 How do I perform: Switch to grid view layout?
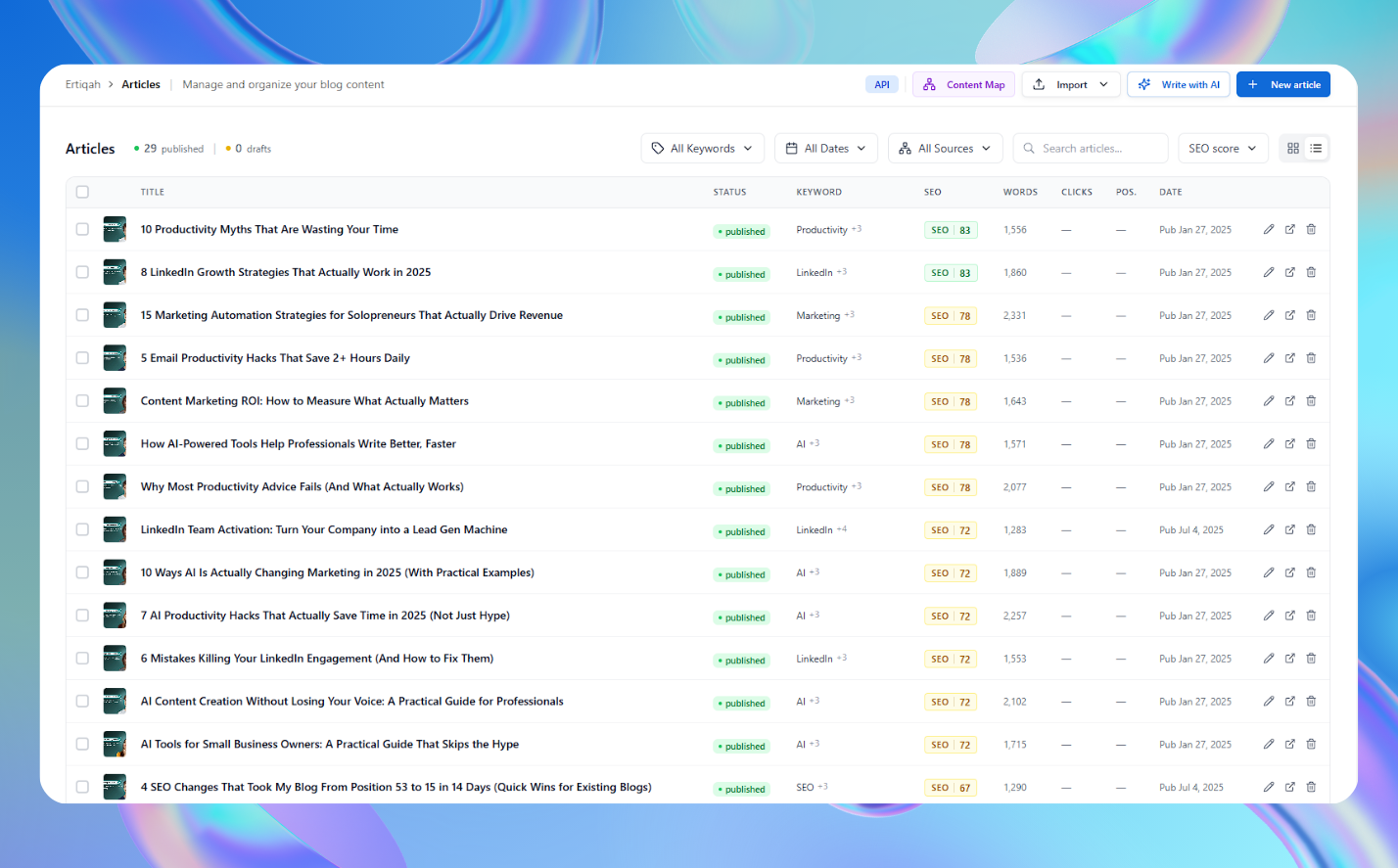[1293, 148]
